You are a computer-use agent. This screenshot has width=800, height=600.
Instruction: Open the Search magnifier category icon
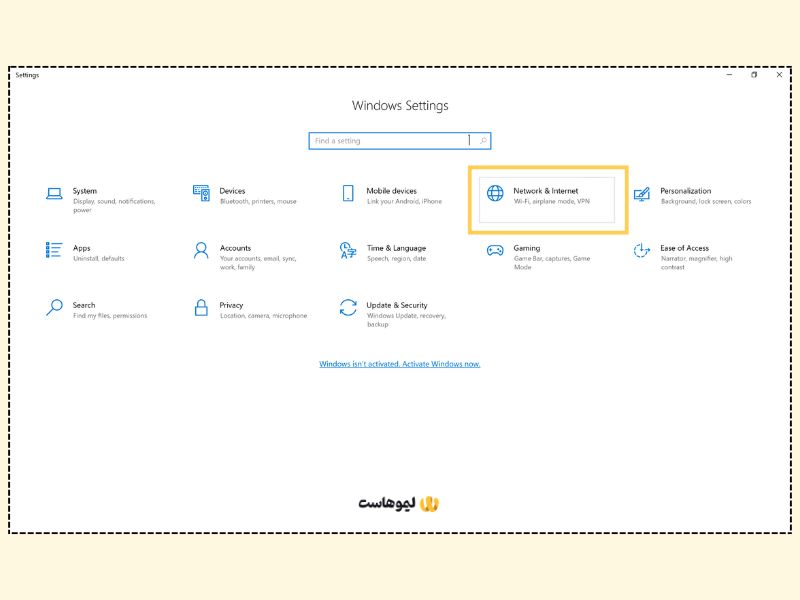pos(54,308)
